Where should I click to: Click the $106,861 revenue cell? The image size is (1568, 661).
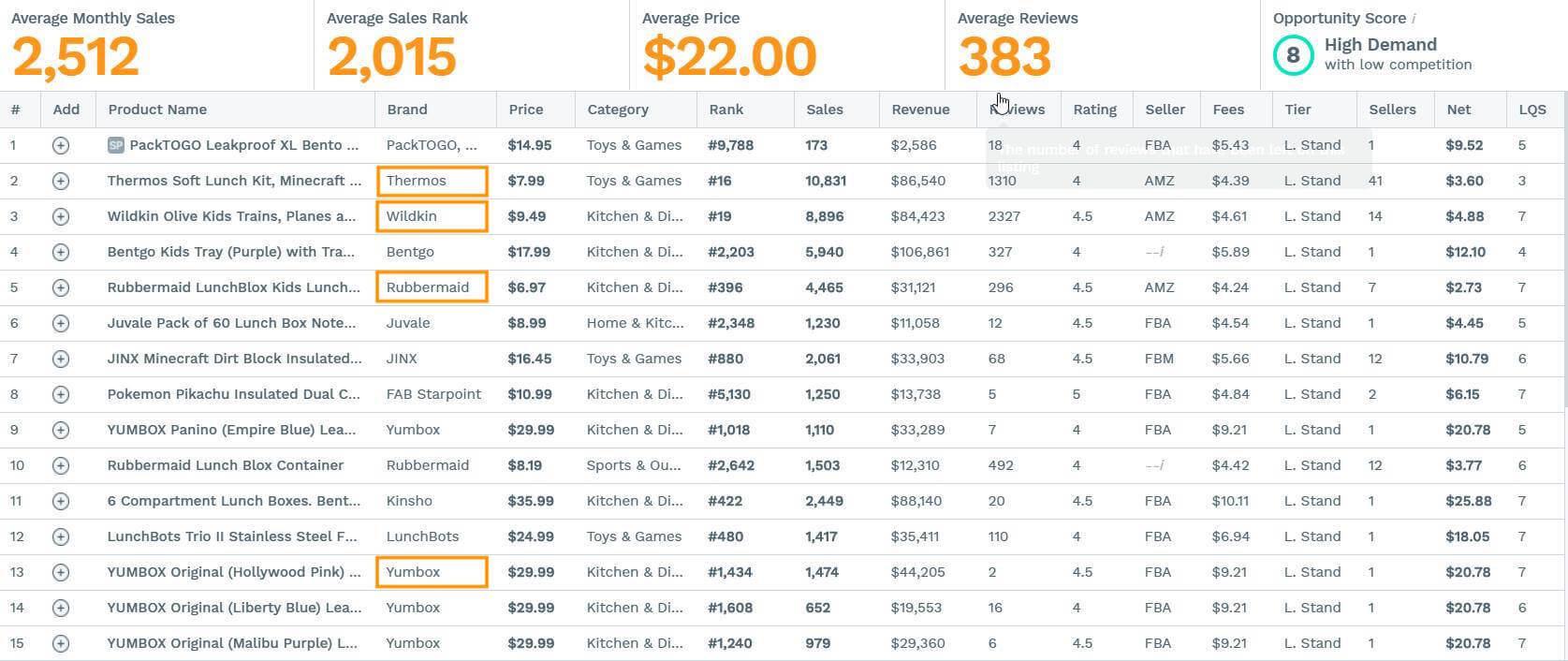pos(920,252)
